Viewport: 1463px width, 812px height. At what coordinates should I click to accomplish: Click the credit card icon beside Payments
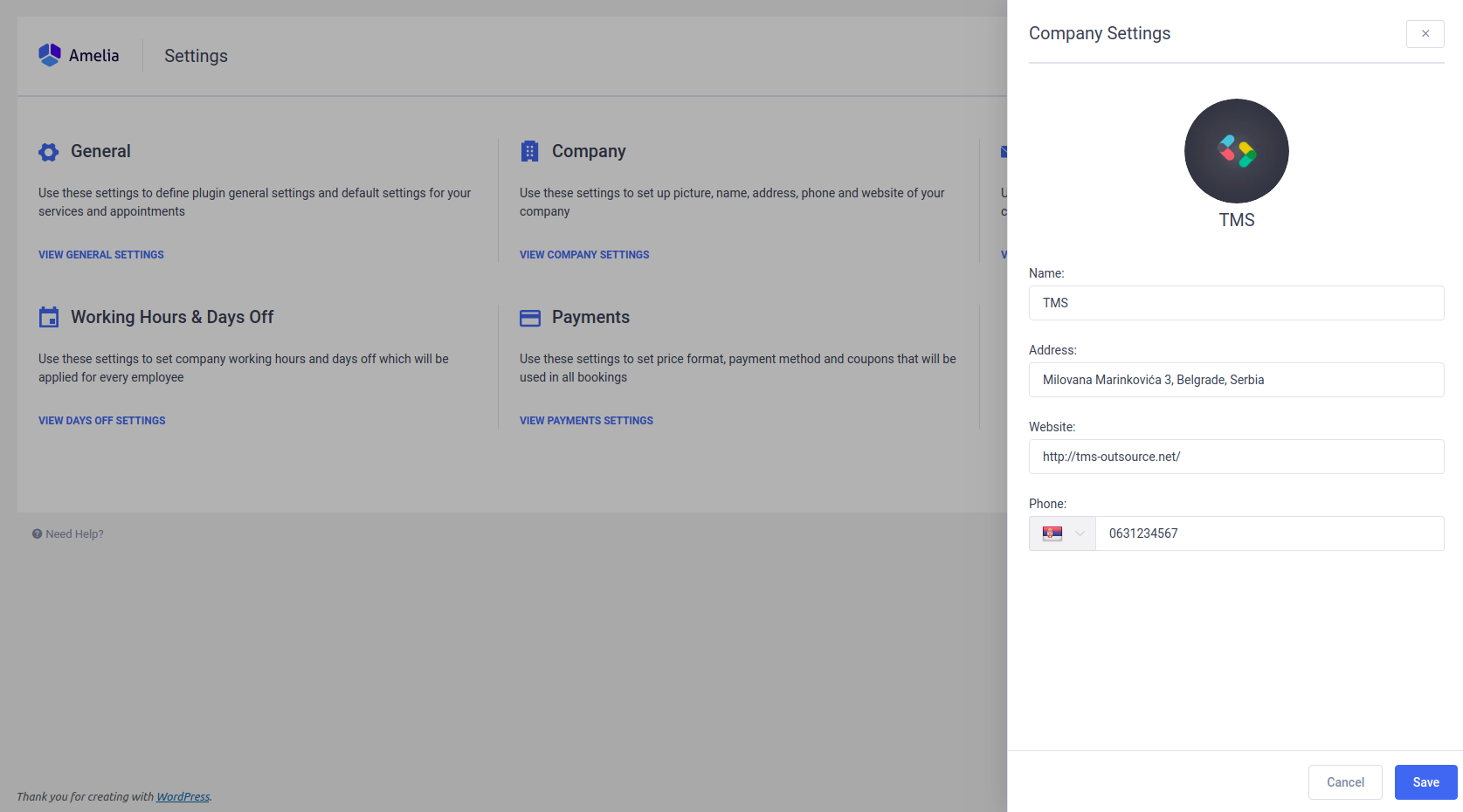530,318
